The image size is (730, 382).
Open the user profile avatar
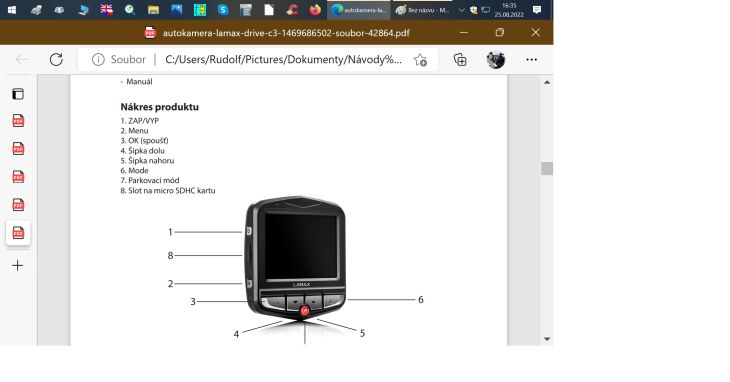(496, 60)
